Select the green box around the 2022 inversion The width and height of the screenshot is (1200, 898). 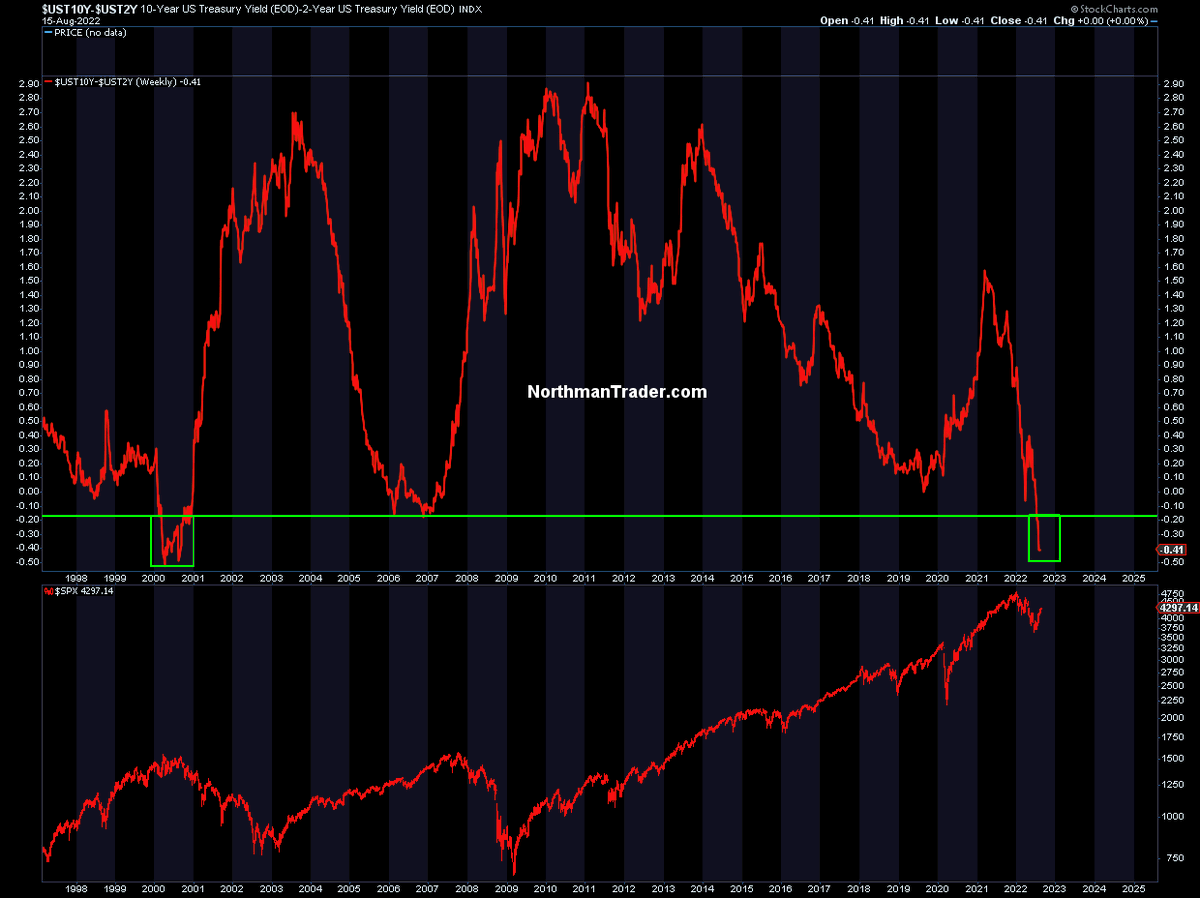[1044, 538]
